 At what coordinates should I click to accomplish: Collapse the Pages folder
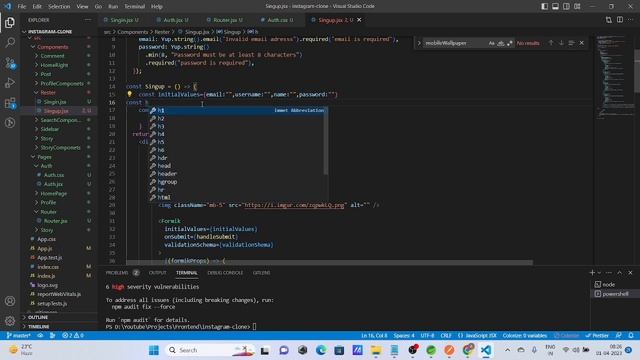point(44,157)
